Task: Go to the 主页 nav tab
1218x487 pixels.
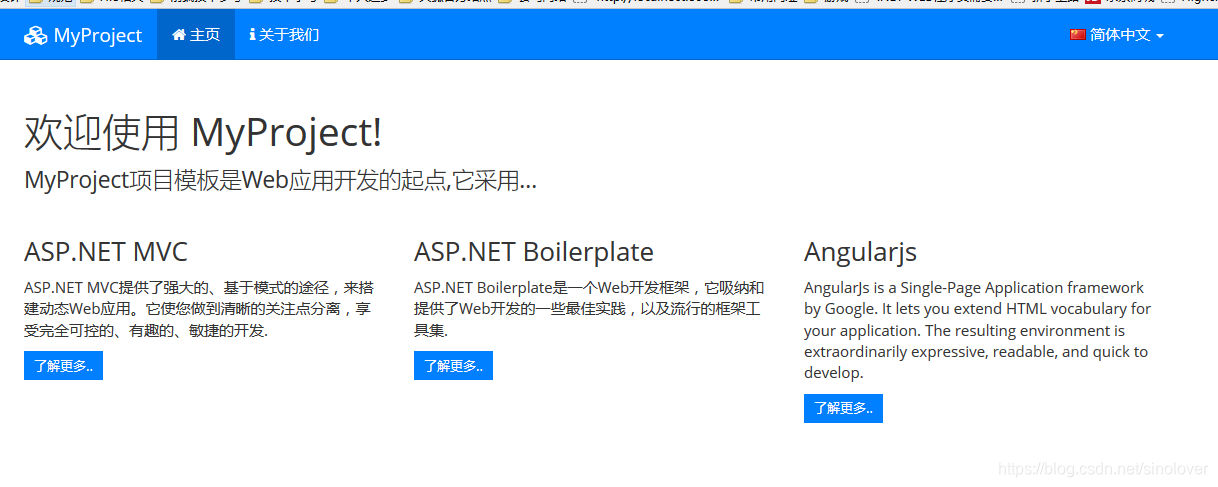Action: click(196, 35)
